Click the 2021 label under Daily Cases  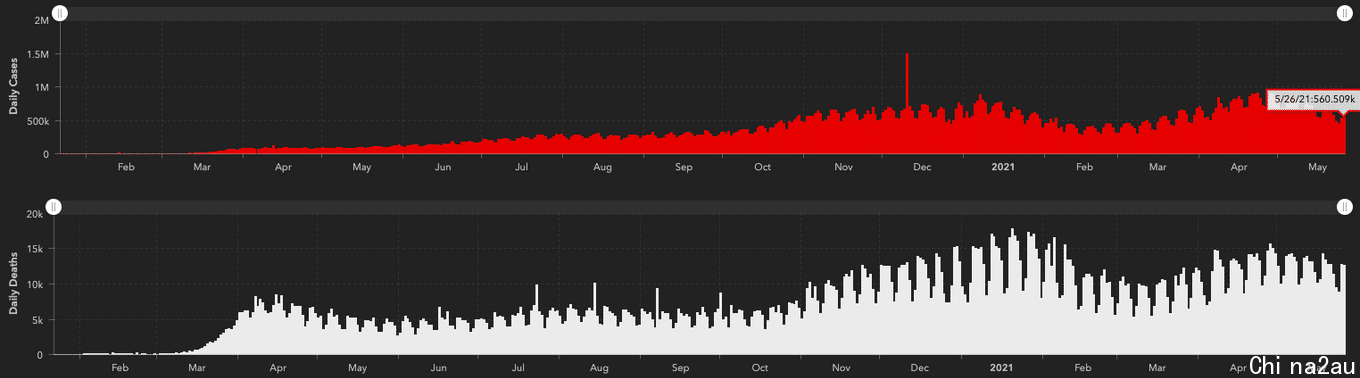tap(1003, 167)
